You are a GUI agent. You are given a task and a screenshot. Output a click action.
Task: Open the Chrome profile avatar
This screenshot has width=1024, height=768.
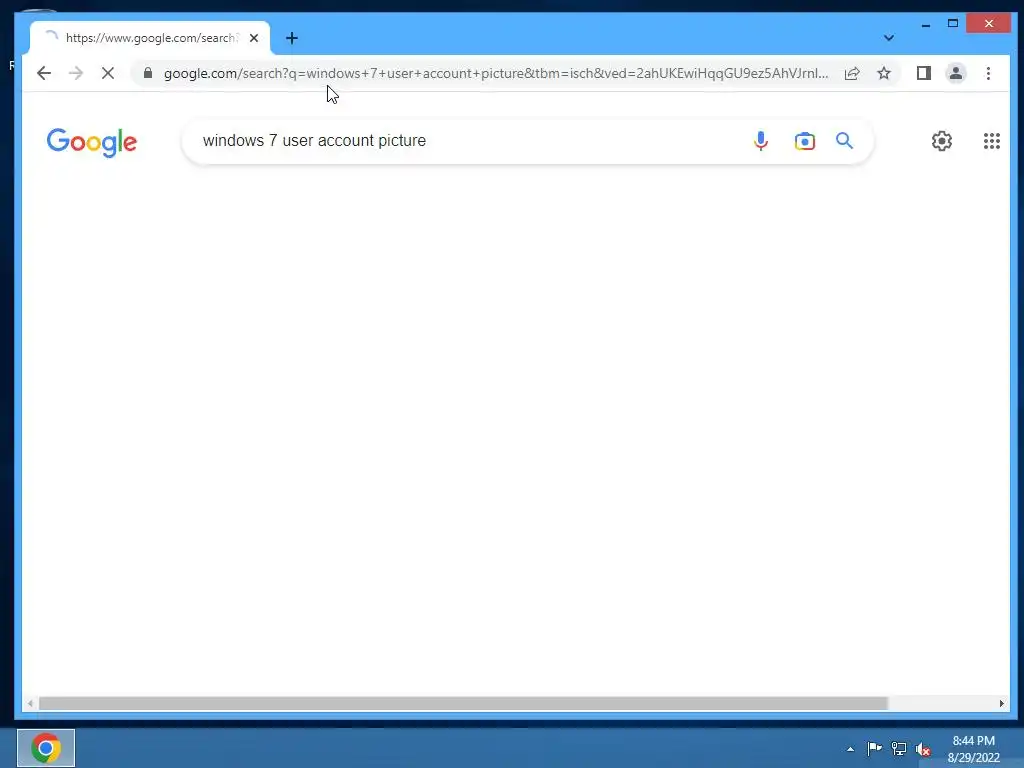955,73
